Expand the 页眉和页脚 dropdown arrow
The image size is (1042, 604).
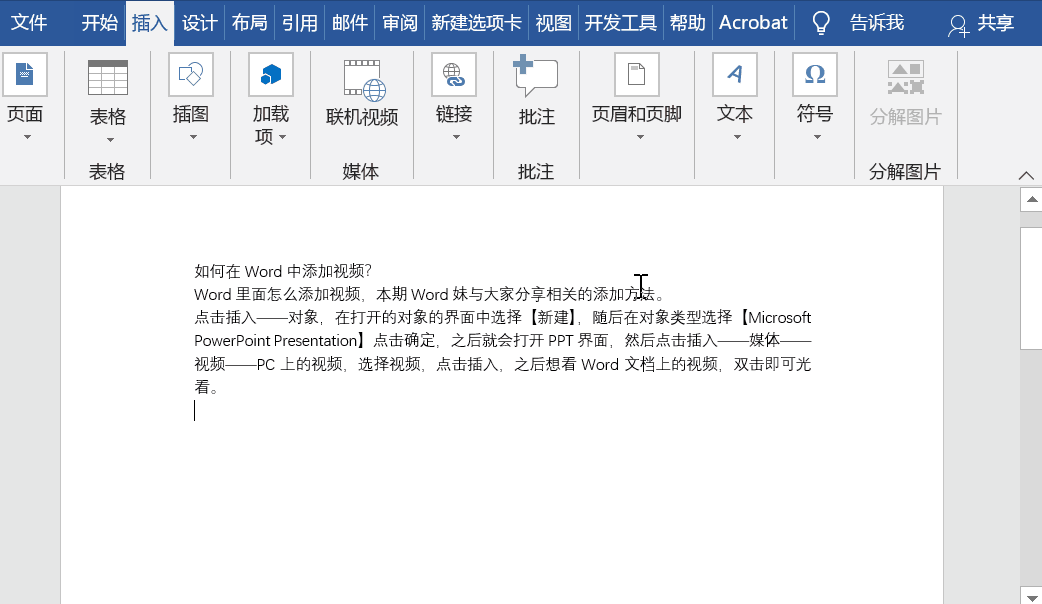(640, 138)
